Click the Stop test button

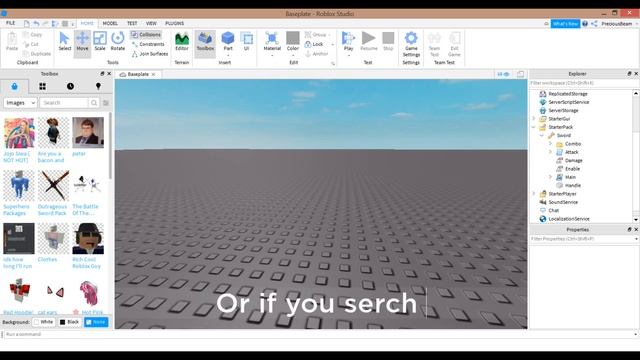pyautogui.click(x=388, y=42)
